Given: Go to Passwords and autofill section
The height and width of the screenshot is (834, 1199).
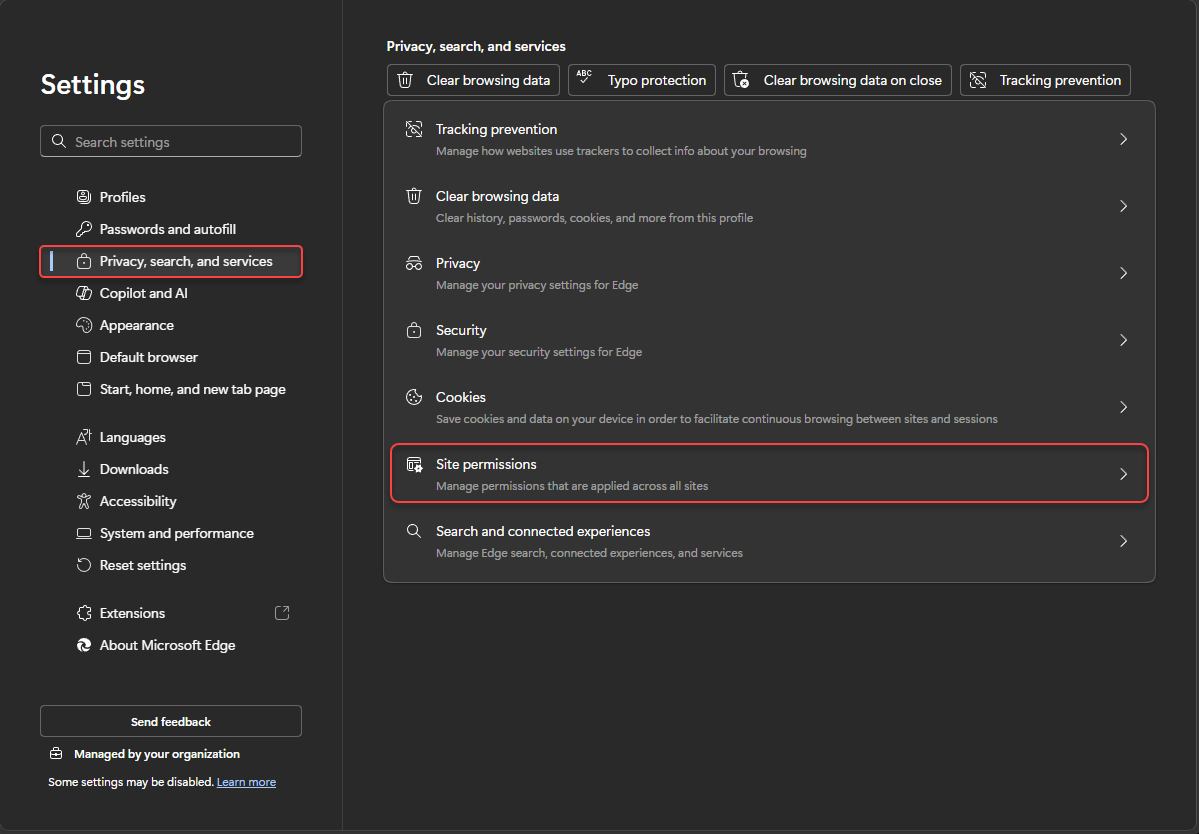Looking at the screenshot, I should click(x=171, y=229).
